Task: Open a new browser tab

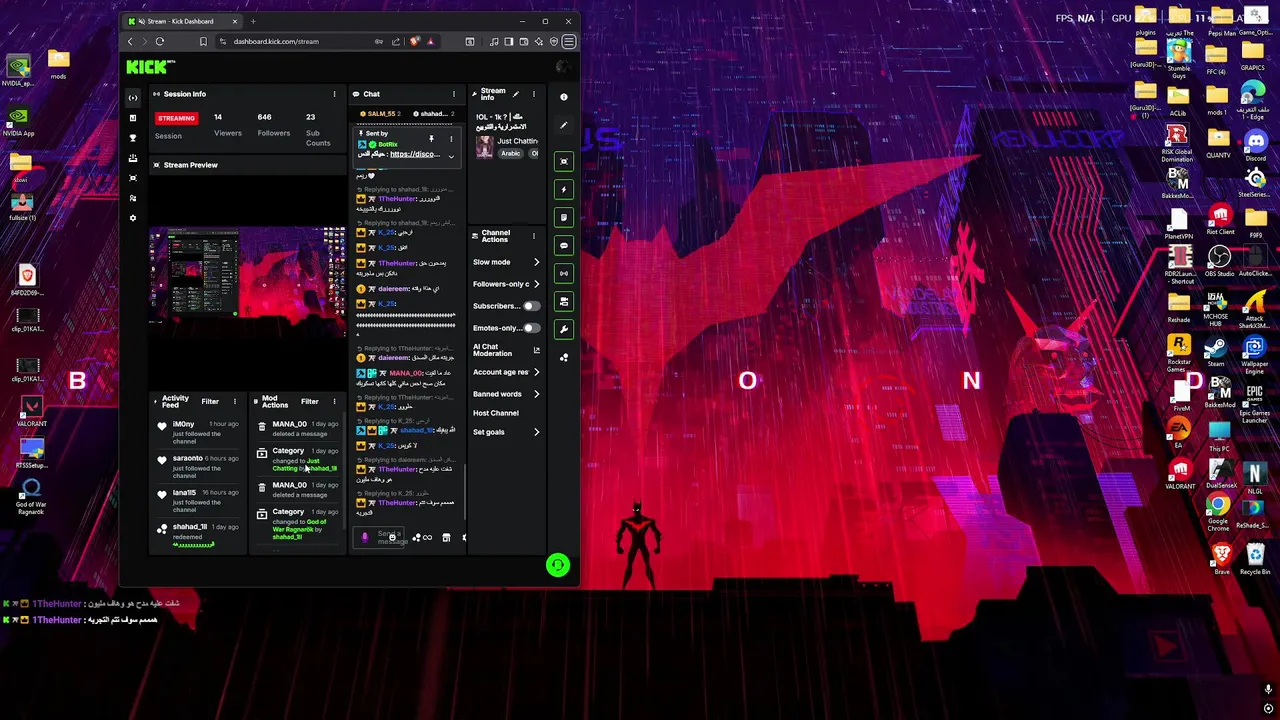Action: click(253, 21)
